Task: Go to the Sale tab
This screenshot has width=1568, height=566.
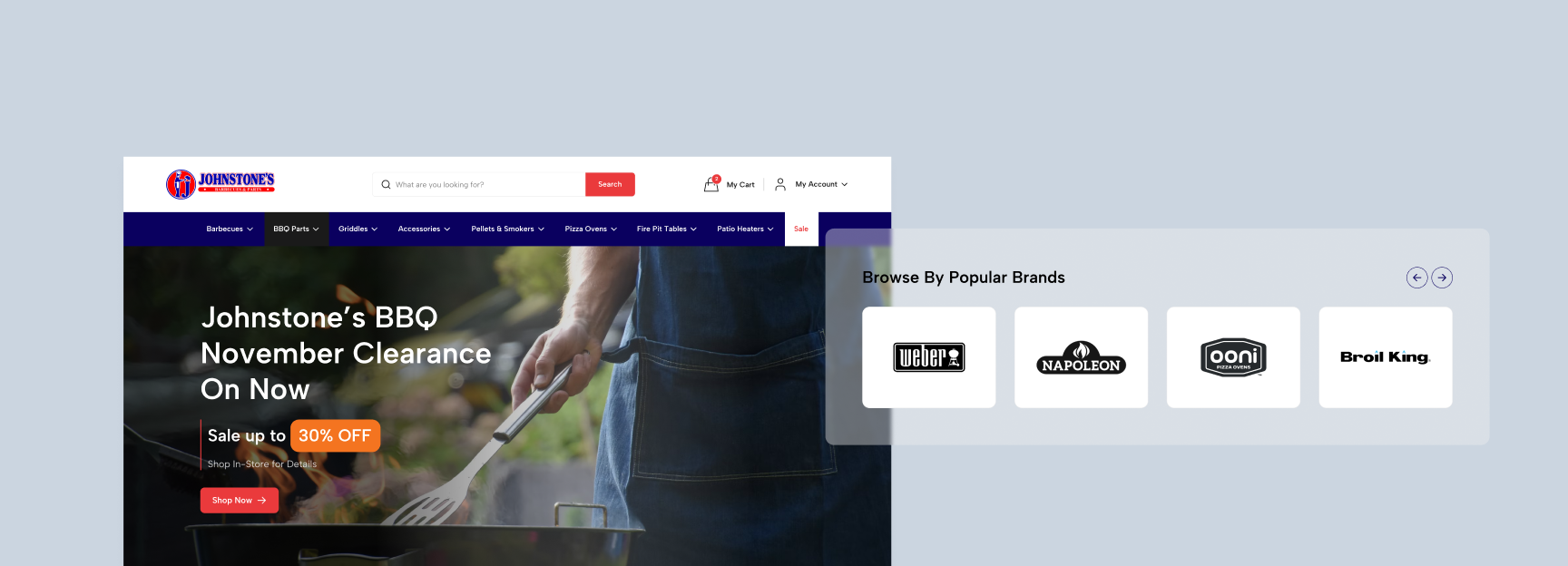Action: point(801,229)
